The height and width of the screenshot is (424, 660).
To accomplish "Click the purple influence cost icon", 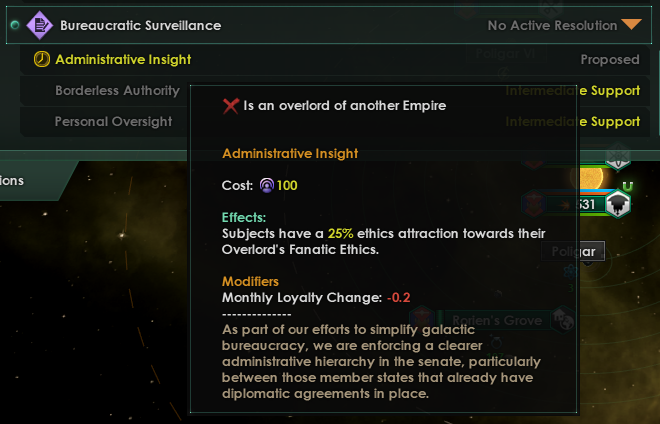I will pos(267,186).
